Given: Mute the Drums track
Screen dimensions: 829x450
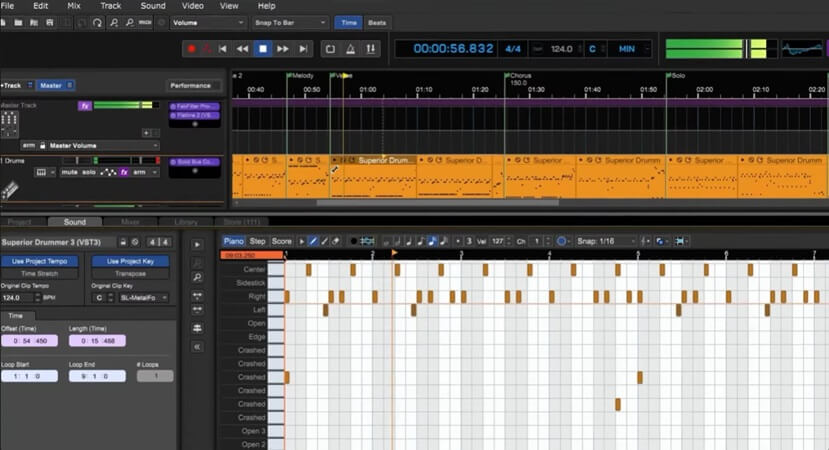Looking at the screenshot, I should (69, 172).
